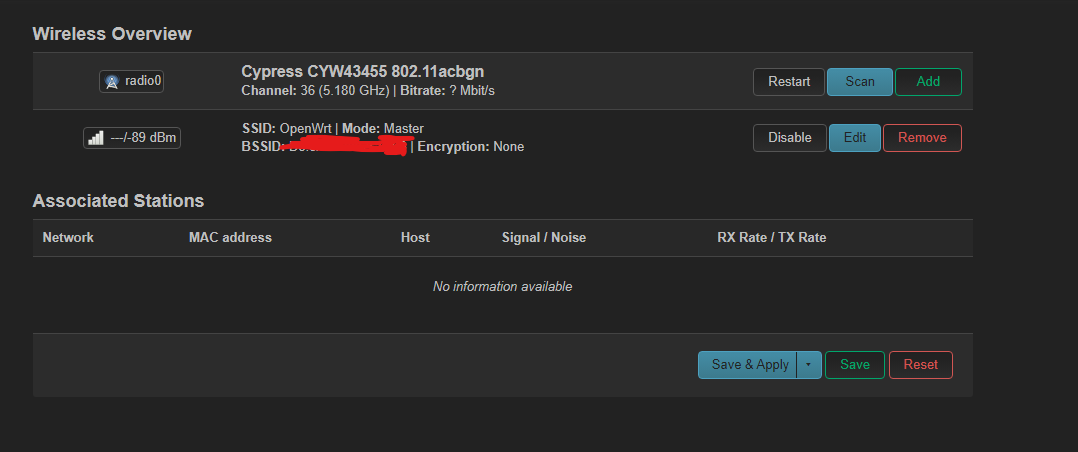Viewport: 1078px width, 452px height.
Task: Click the -89 dBm signal badge
Action: coord(132,138)
